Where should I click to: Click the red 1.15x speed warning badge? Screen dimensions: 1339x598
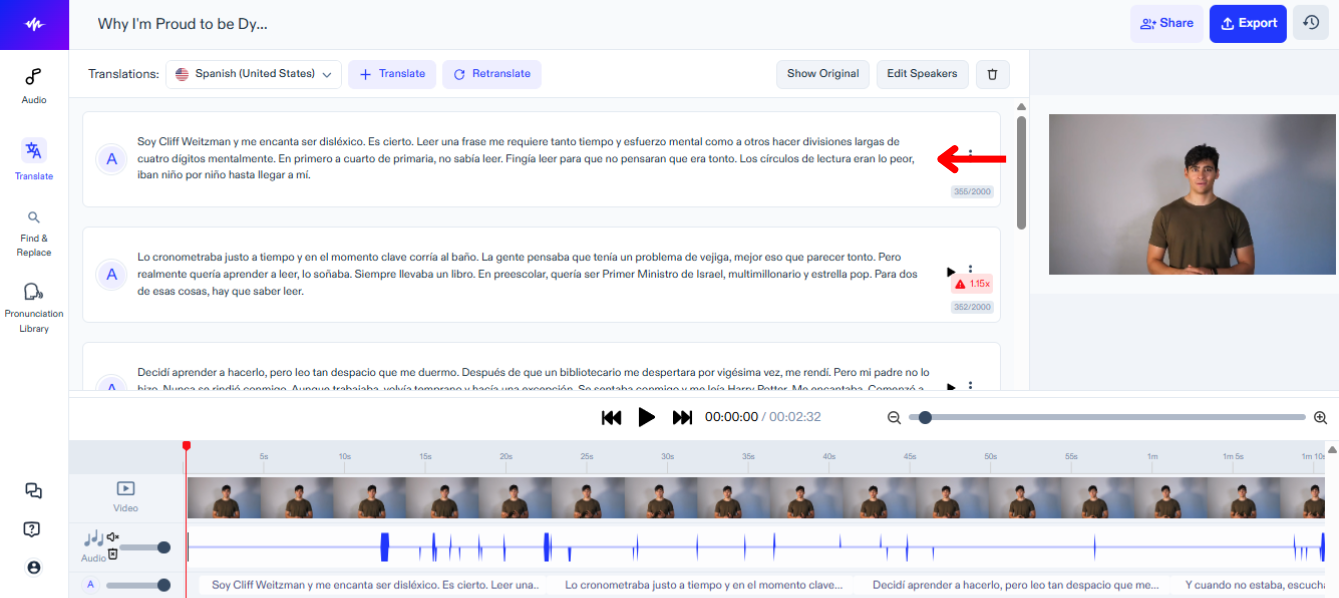coord(970,285)
